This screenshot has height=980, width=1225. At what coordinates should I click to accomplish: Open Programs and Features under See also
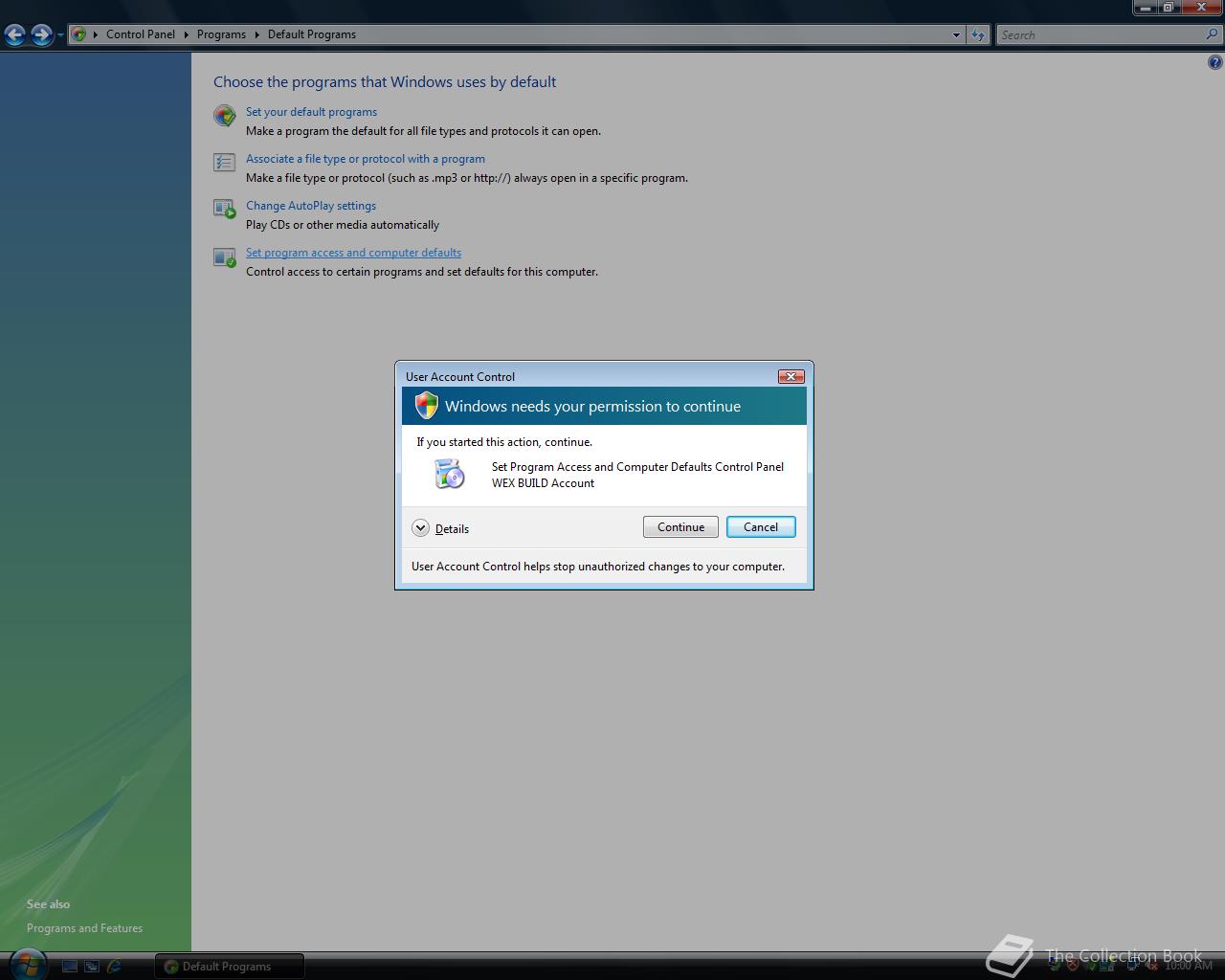coord(84,928)
